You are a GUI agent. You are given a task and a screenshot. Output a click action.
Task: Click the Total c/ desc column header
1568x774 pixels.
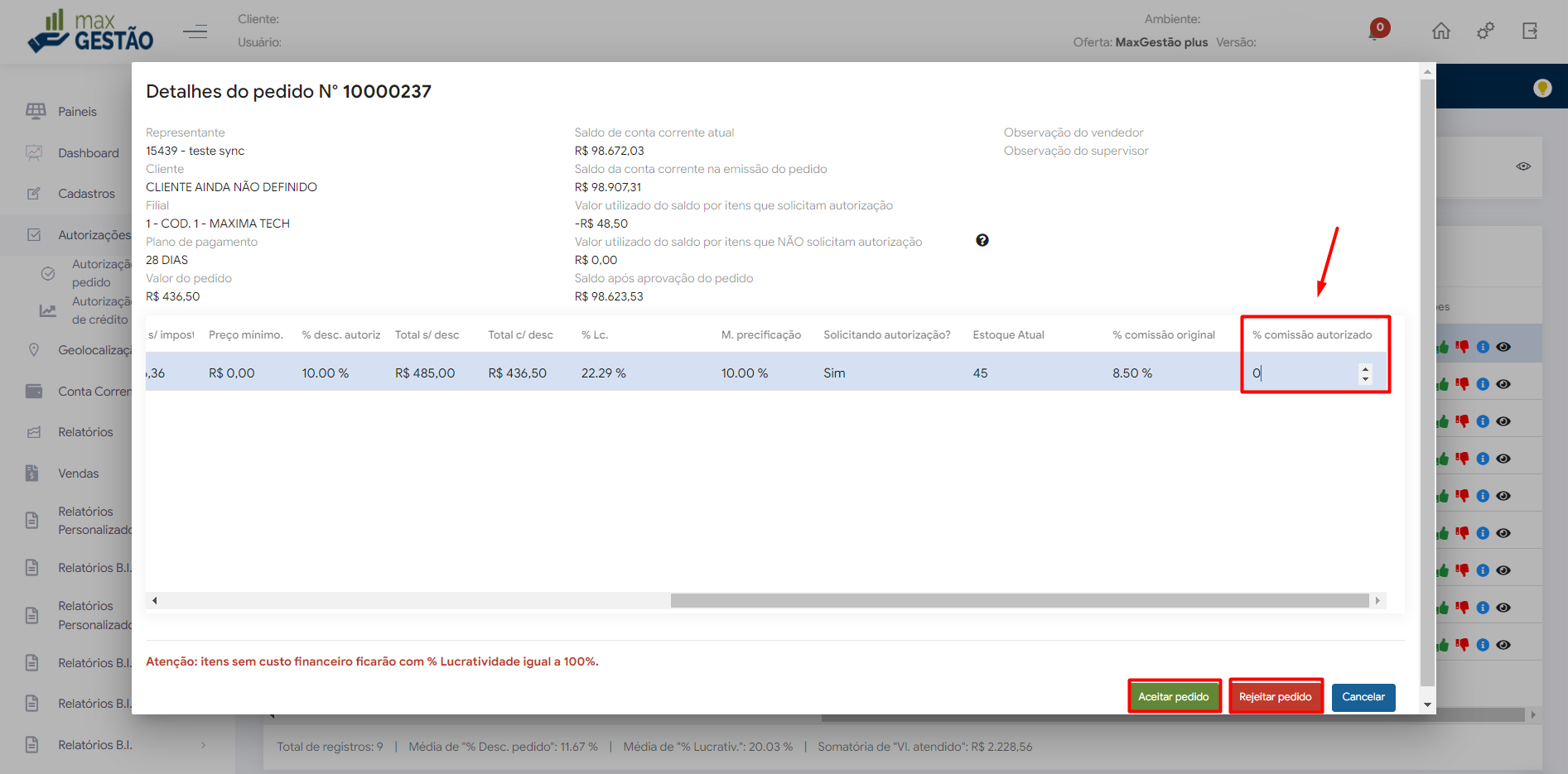pos(520,334)
